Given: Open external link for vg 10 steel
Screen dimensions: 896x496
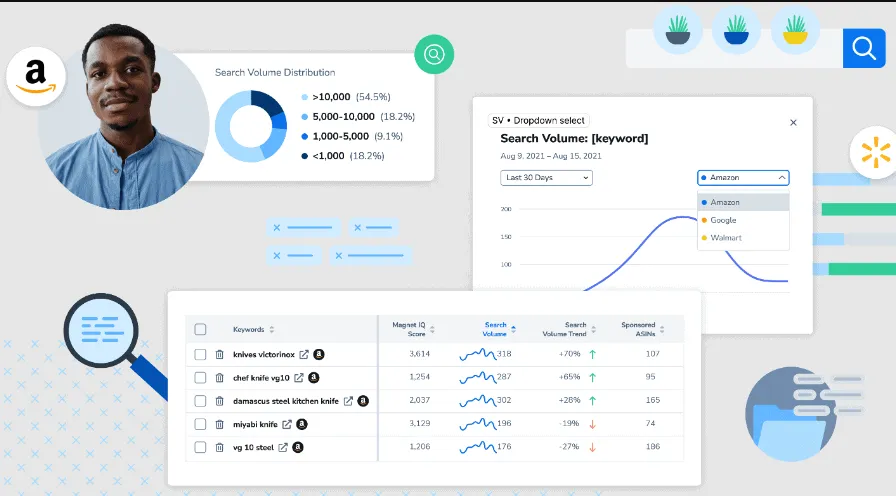Looking at the screenshot, I should pos(283,447).
